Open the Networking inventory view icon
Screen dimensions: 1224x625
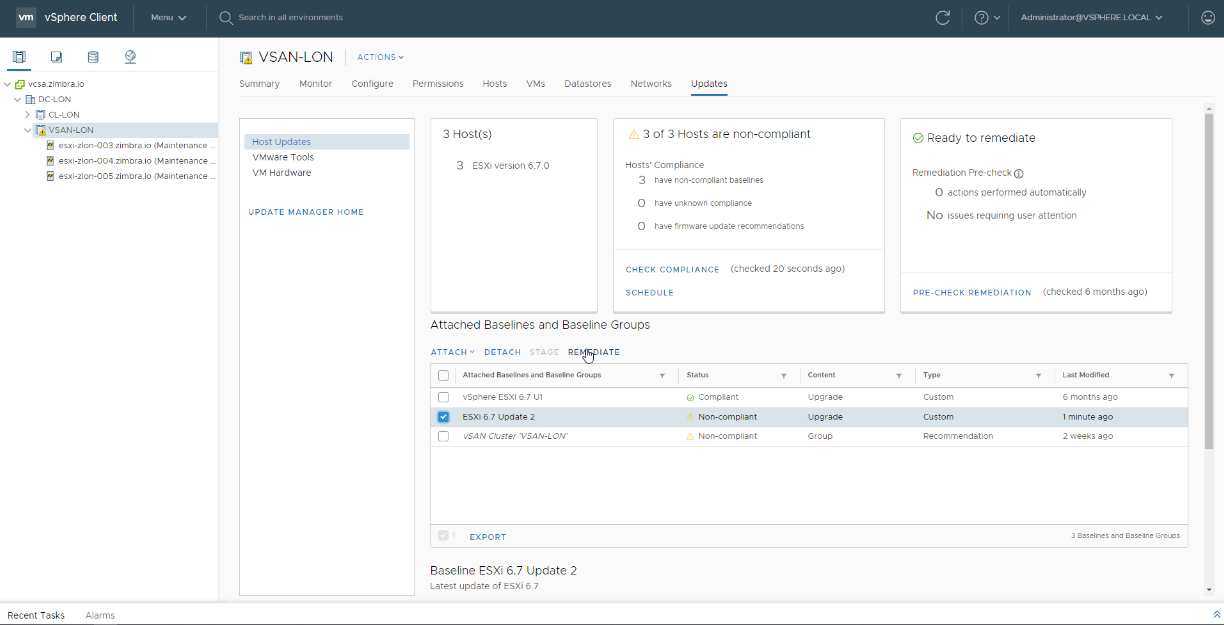coord(130,57)
